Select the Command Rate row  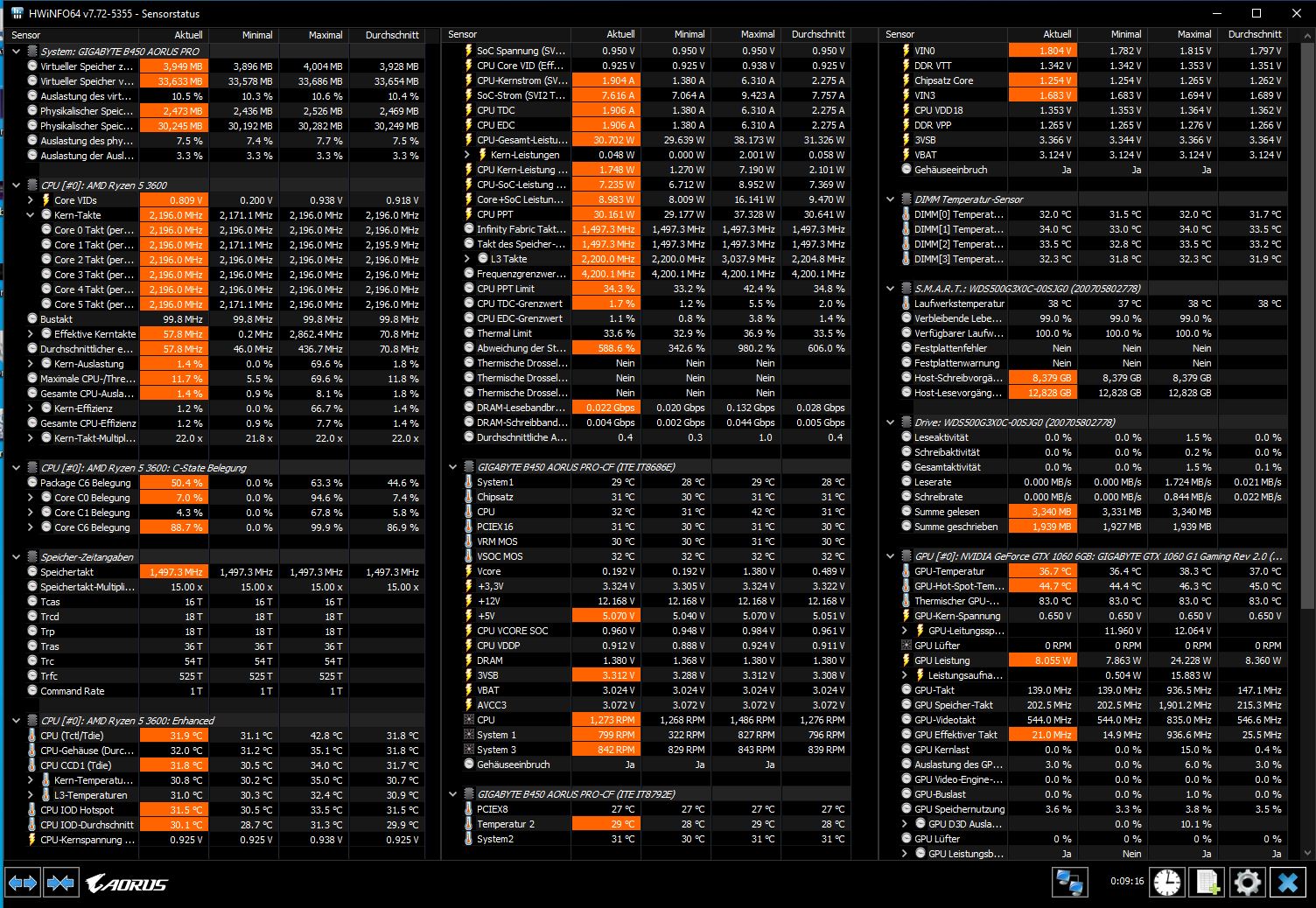pyautogui.click(x=217, y=691)
